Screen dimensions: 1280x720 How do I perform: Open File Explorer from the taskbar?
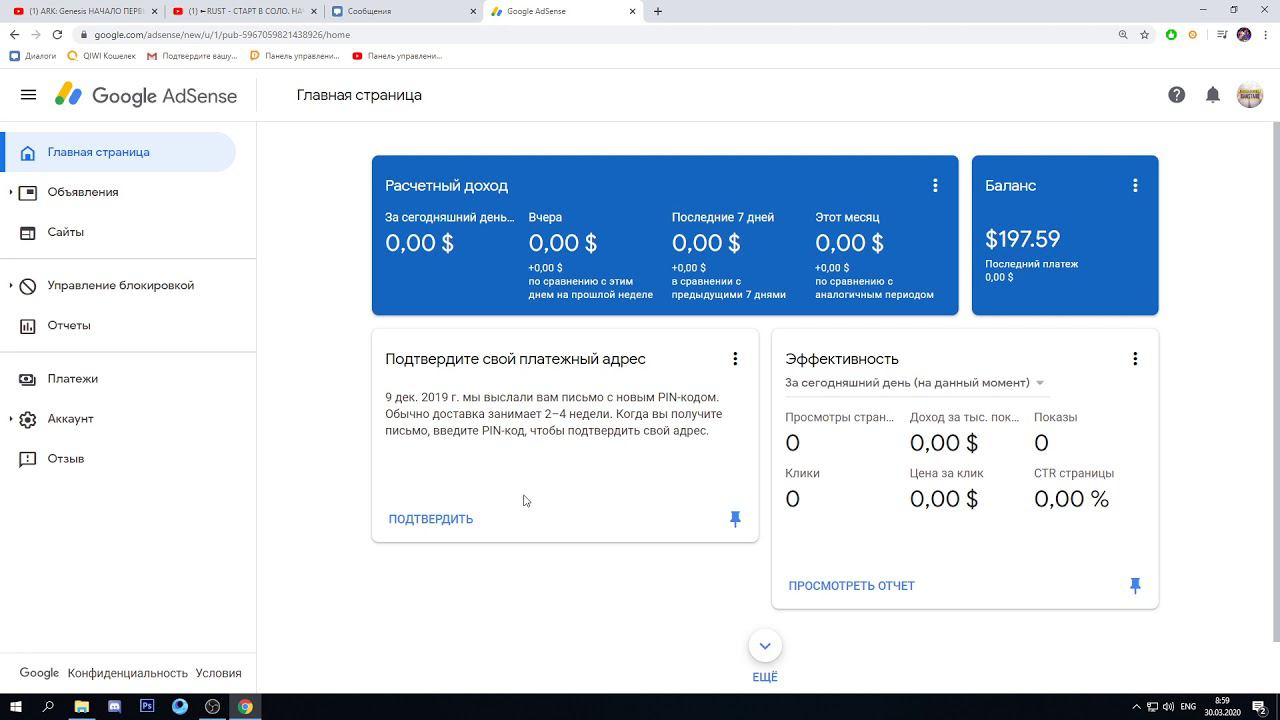(81, 706)
